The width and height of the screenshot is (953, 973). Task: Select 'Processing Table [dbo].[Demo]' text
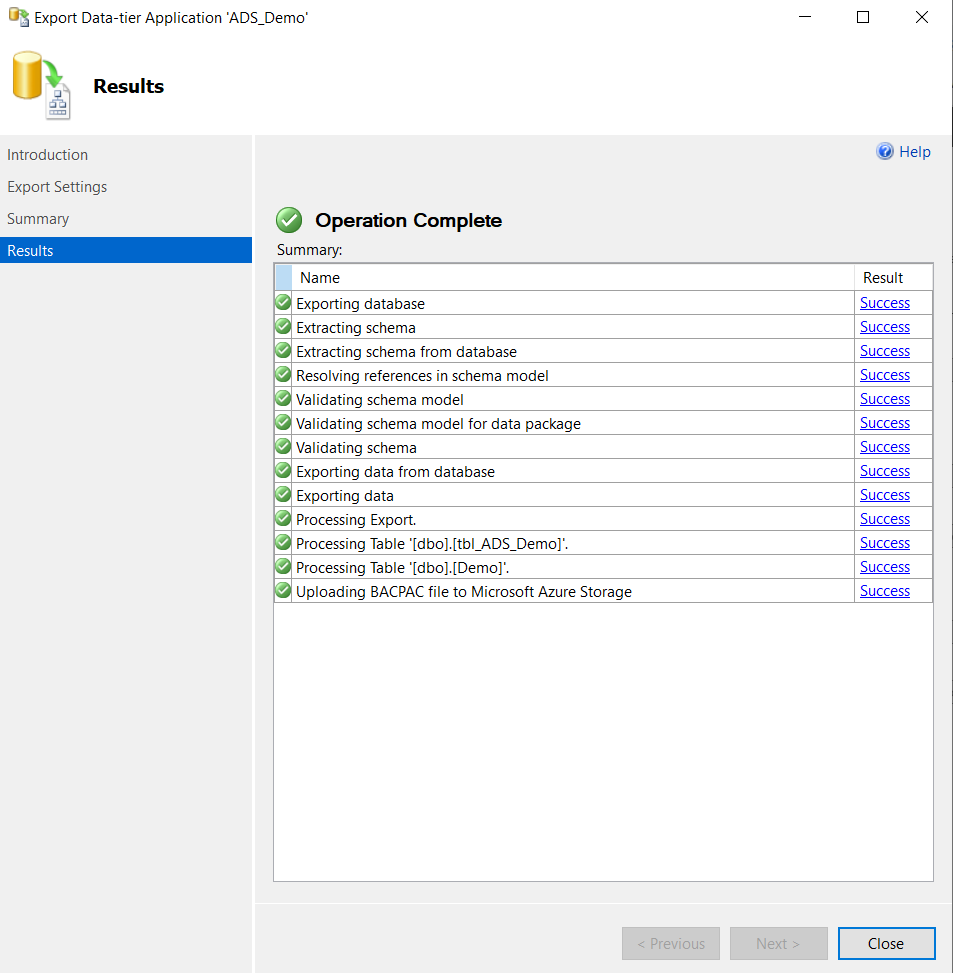(x=402, y=568)
